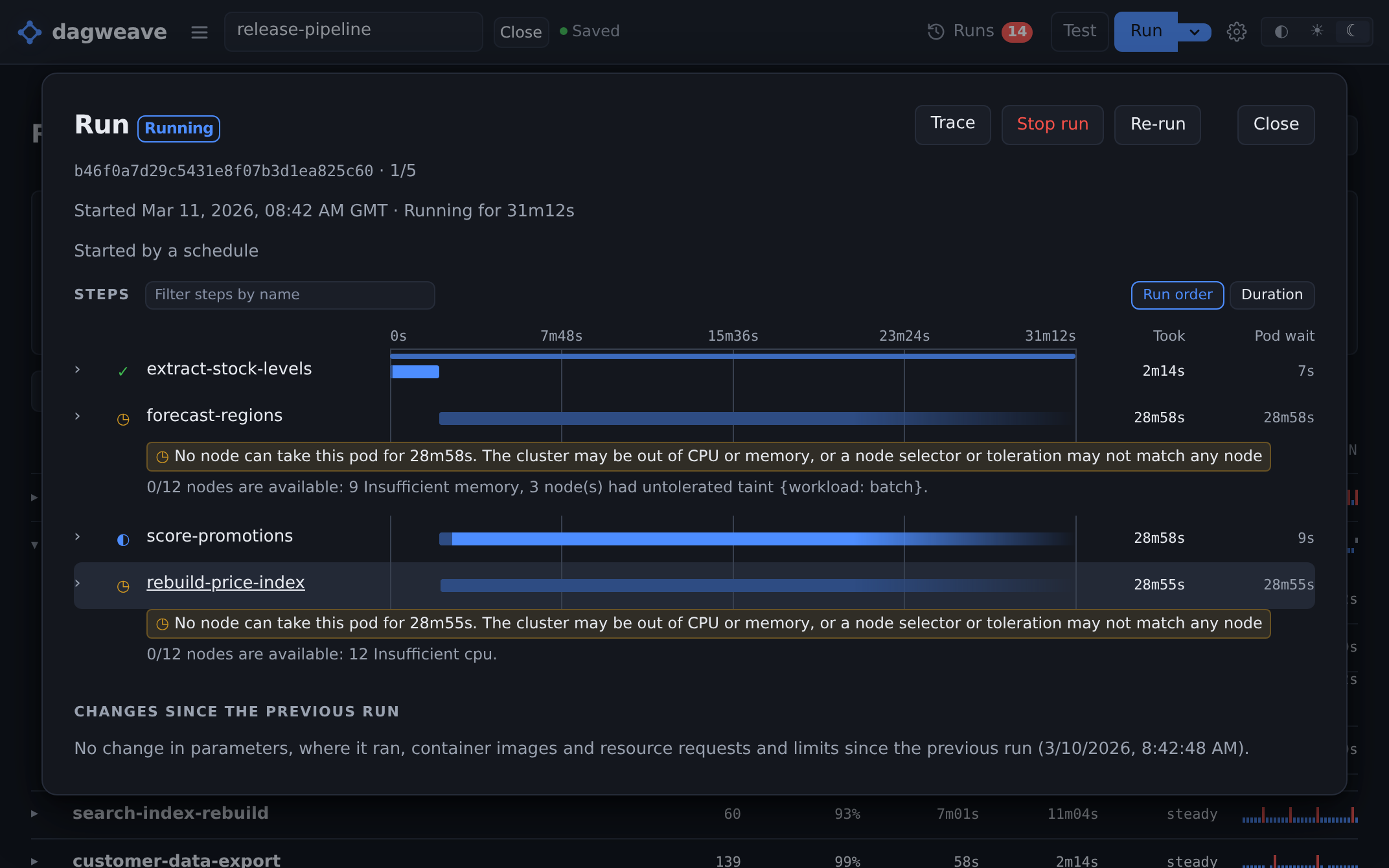This screenshot has height=868, width=1389.
Task: Select the score-promotions step name
Action: click(x=220, y=536)
